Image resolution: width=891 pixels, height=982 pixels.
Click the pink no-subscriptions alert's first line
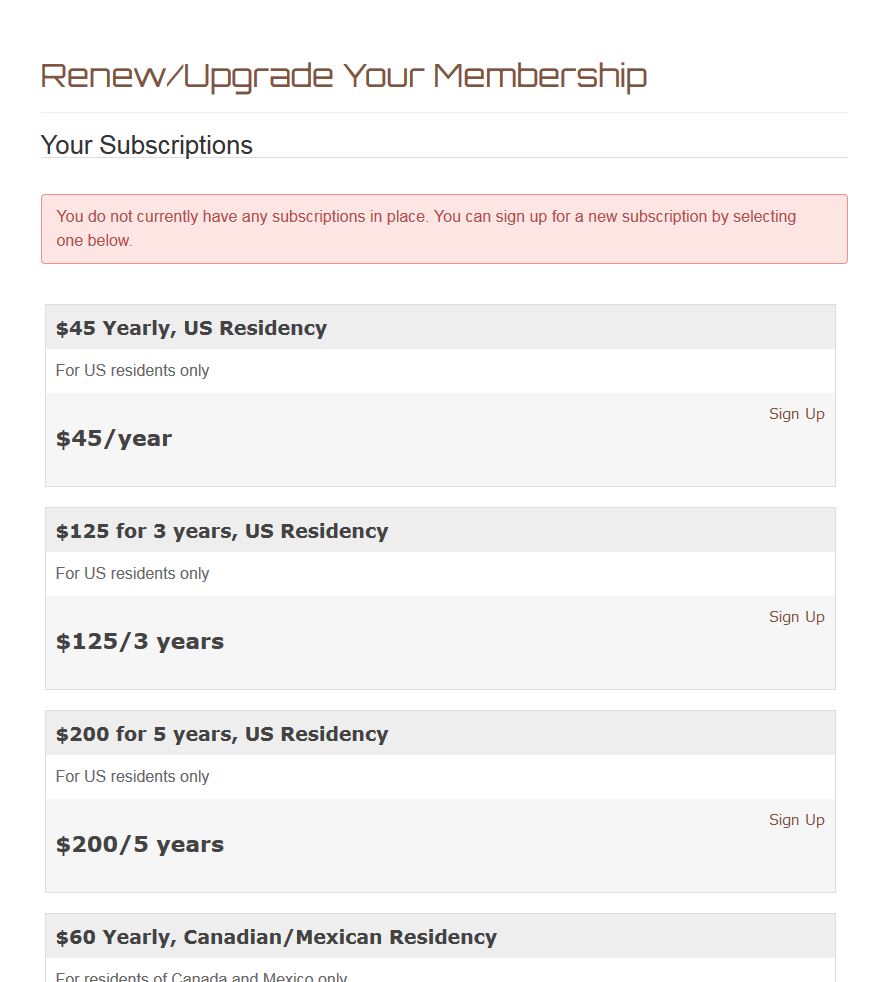tap(426, 217)
